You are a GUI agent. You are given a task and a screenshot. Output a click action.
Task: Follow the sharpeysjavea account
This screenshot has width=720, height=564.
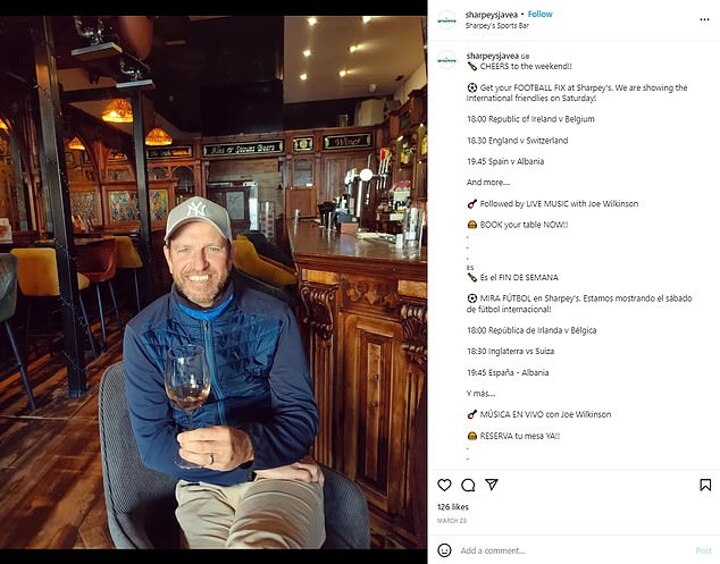coord(540,14)
